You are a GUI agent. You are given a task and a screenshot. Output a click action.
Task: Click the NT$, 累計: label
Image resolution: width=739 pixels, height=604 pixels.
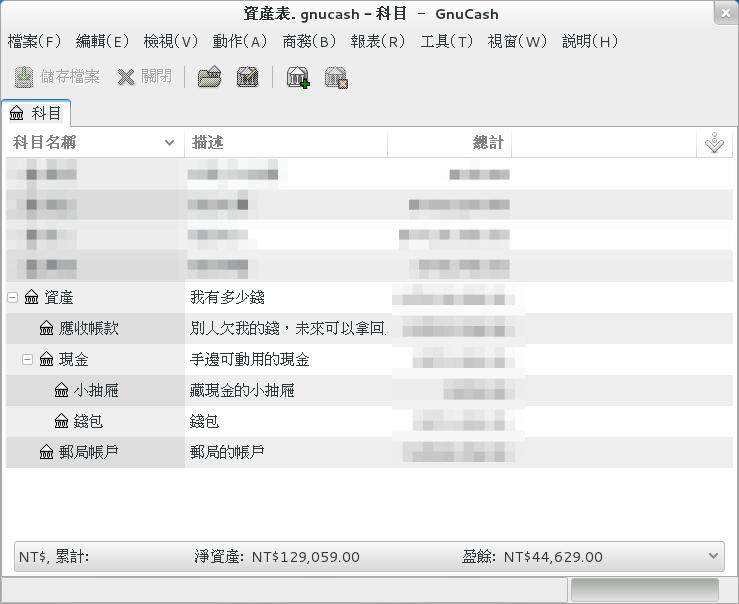54,556
